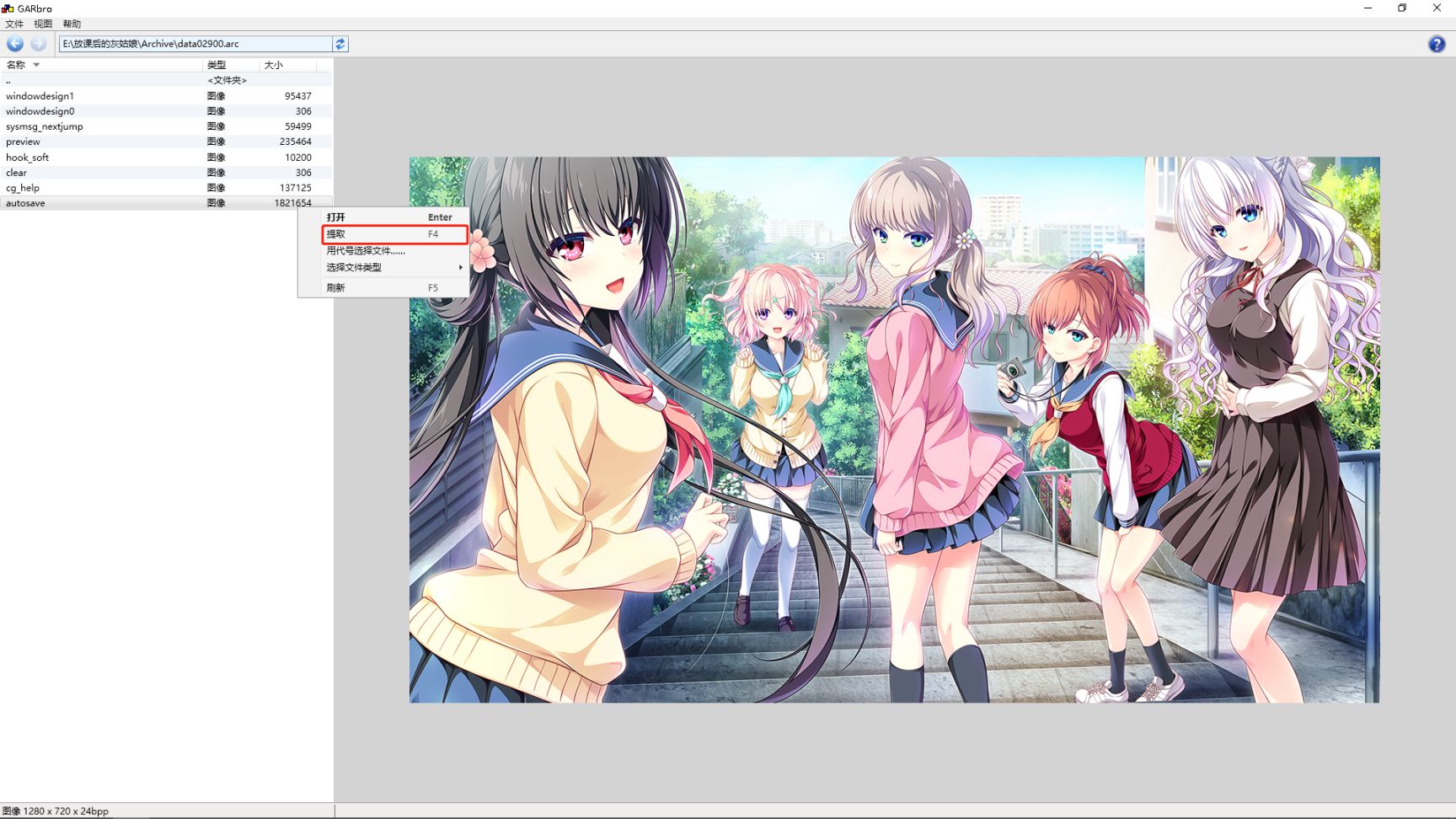Image resolution: width=1456 pixels, height=819 pixels.
Task: Sort the list by the 大小 column header
Action: pyautogui.click(x=287, y=65)
